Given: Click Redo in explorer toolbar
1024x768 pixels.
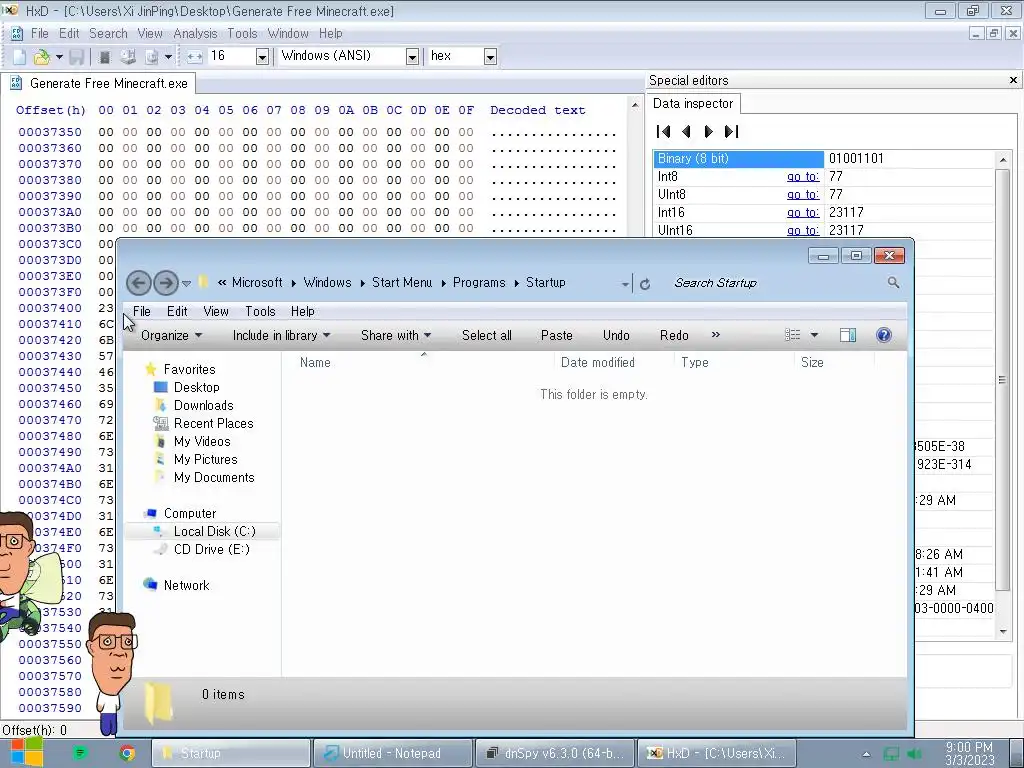Looking at the screenshot, I should click(674, 335).
